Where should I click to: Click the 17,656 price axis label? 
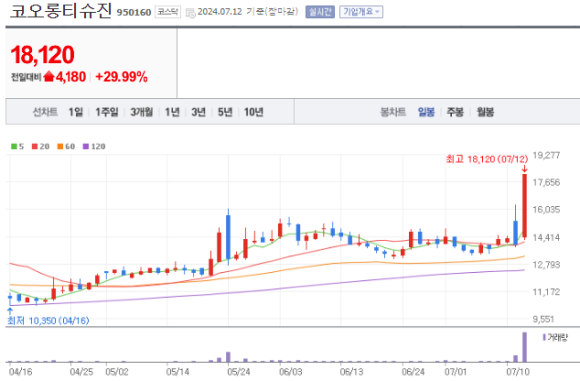coord(546,182)
